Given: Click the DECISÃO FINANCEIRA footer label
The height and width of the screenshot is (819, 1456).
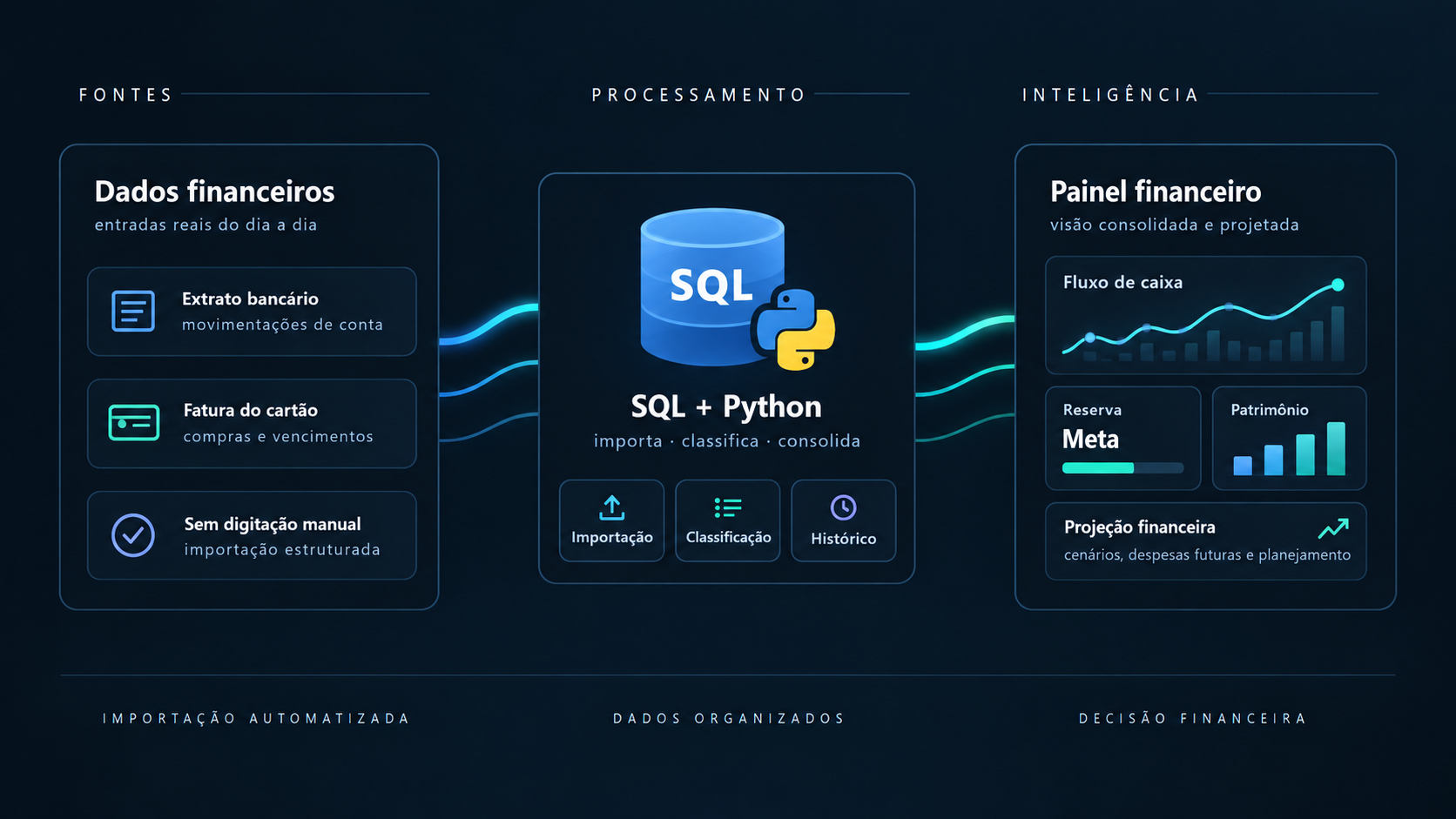Looking at the screenshot, I should coord(1193,718).
